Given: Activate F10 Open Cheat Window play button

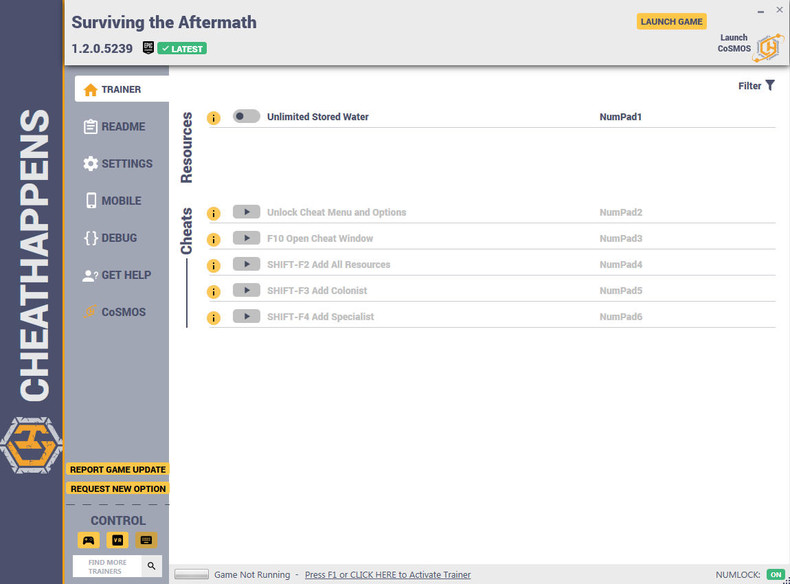Looking at the screenshot, I should pyautogui.click(x=246, y=238).
